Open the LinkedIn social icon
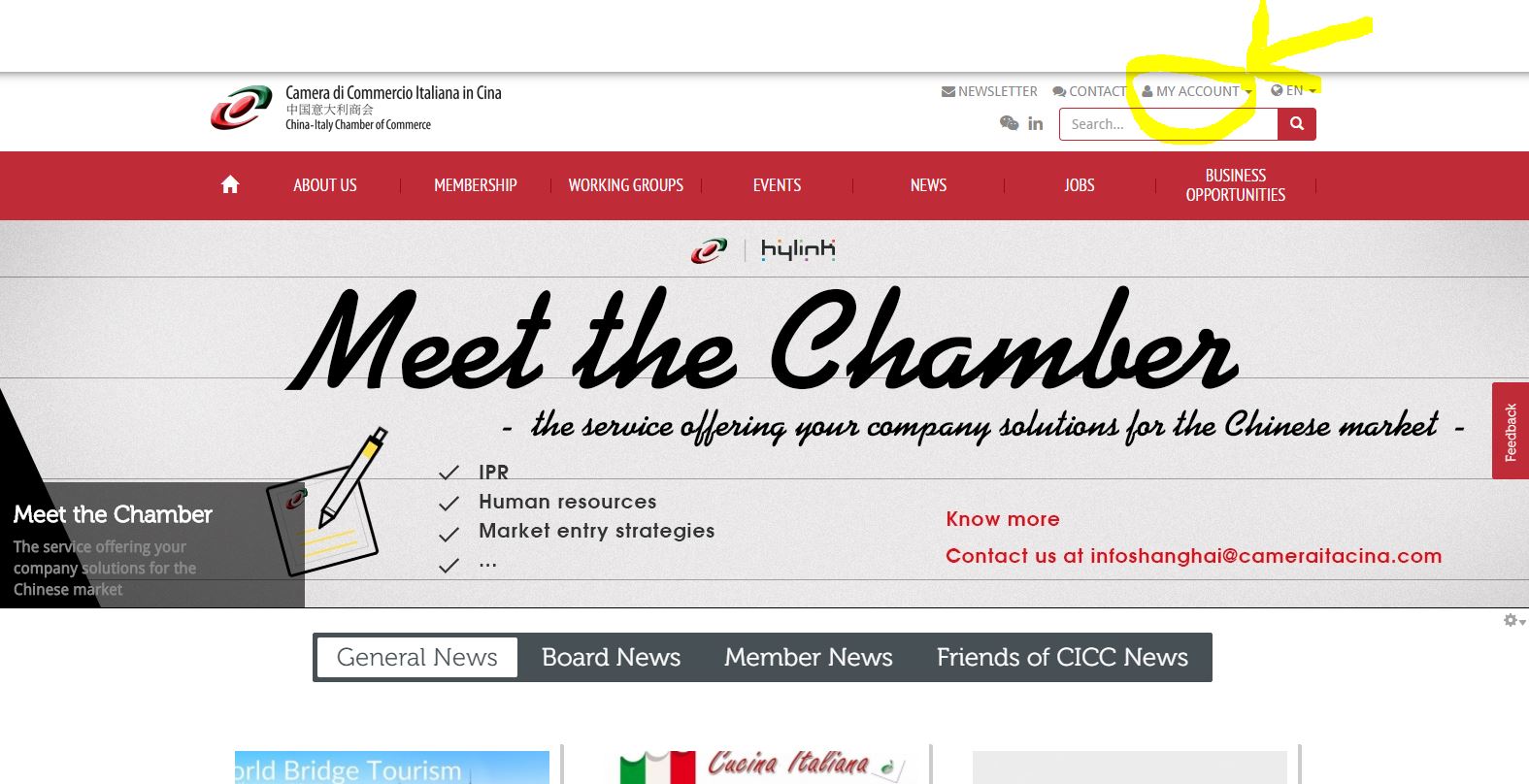 coord(1036,123)
